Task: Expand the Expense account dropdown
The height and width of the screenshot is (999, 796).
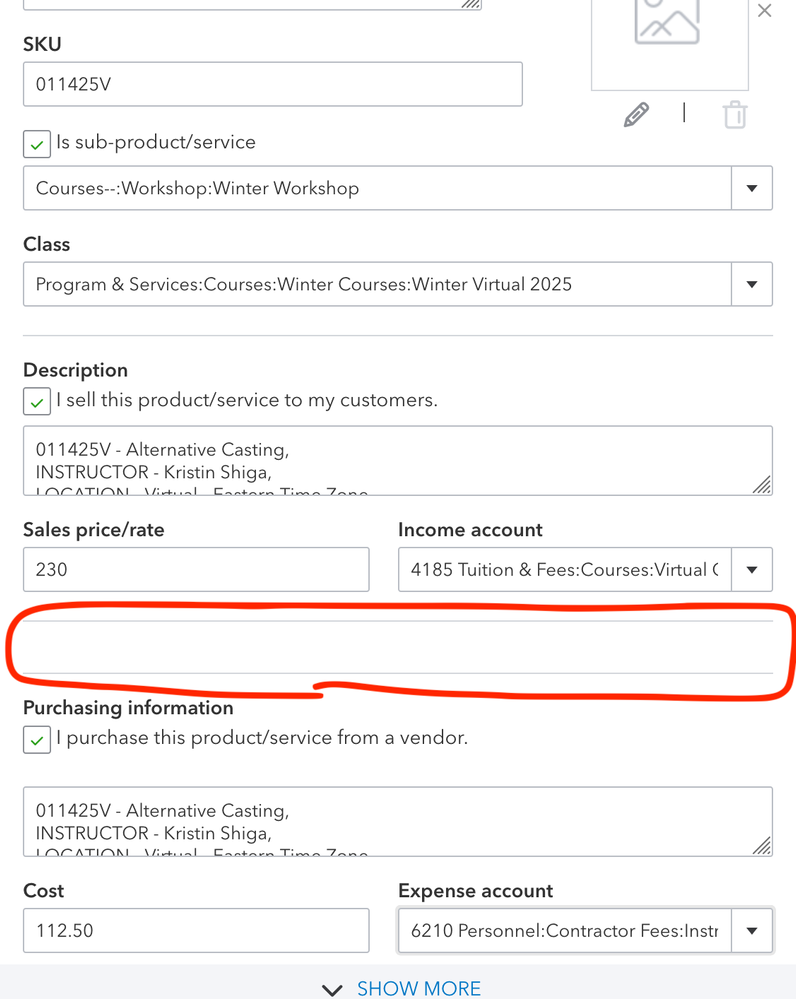Action: coord(752,931)
